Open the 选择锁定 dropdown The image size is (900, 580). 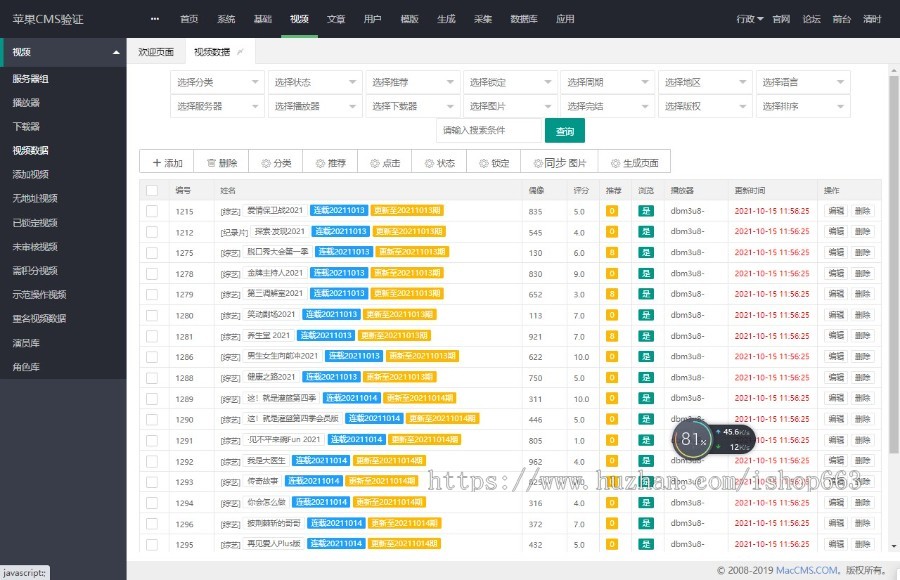(510, 82)
